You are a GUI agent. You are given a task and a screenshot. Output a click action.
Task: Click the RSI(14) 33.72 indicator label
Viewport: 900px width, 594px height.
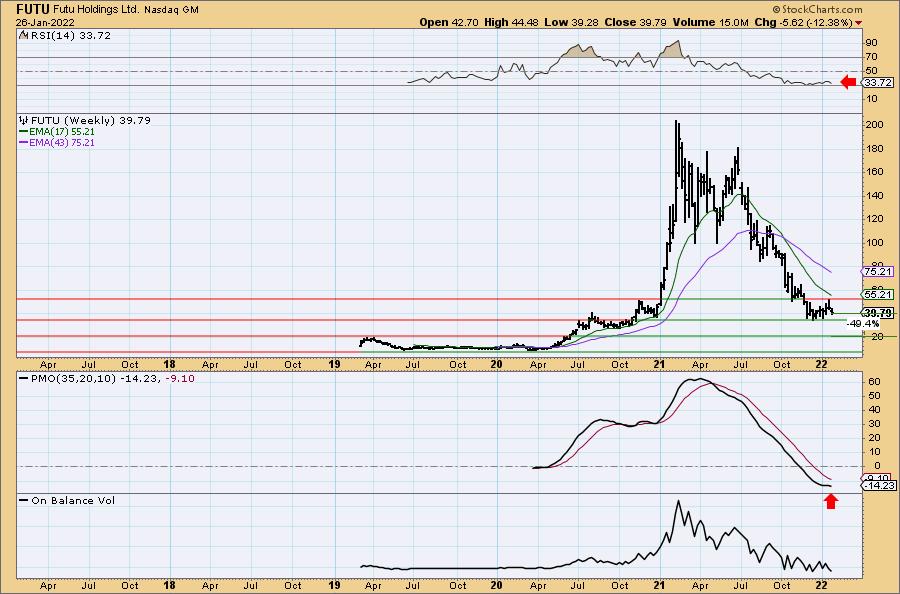pyautogui.click(x=71, y=35)
